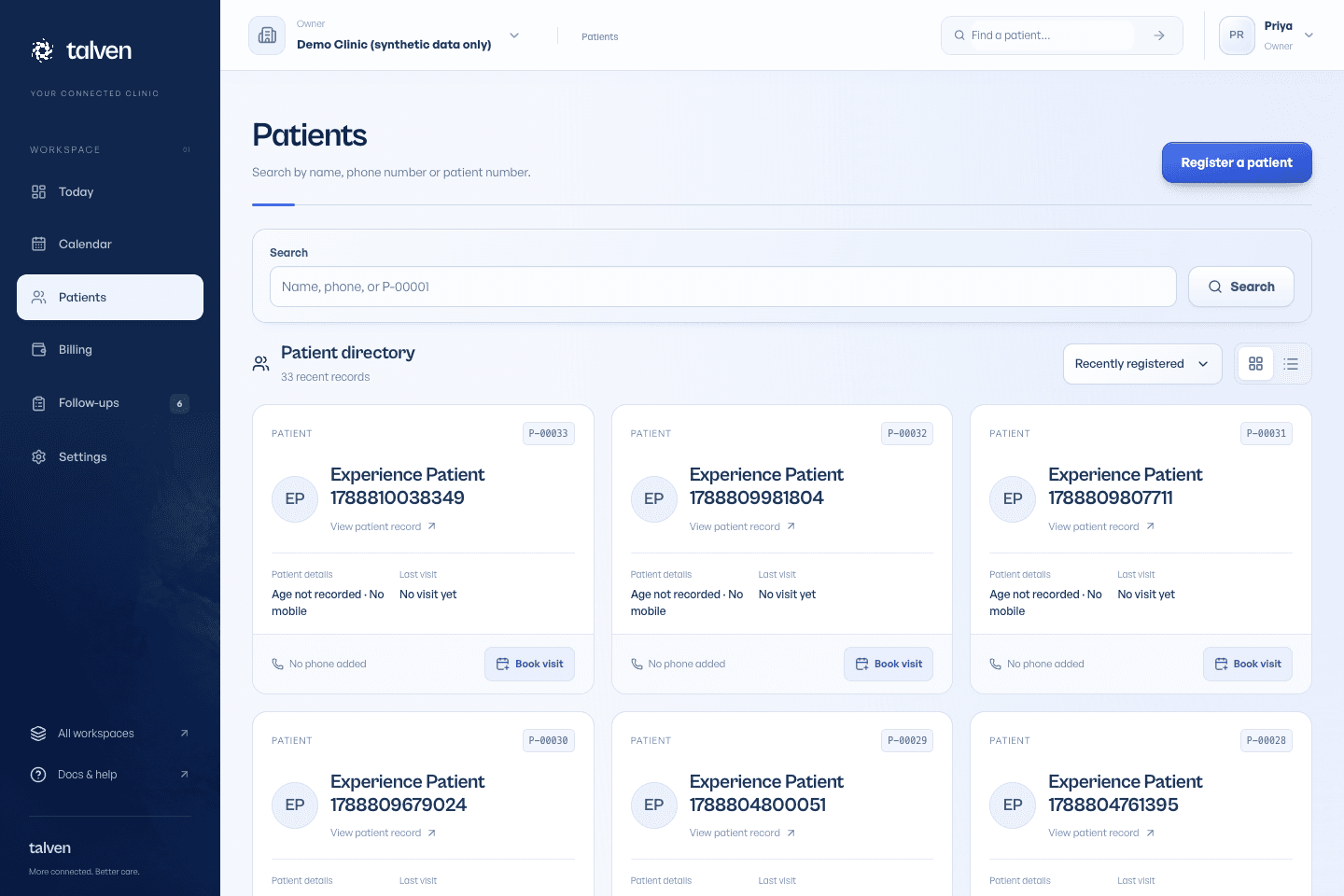The image size is (1344, 896).
Task: Click P-00030 patient number badge
Action: click(x=548, y=740)
